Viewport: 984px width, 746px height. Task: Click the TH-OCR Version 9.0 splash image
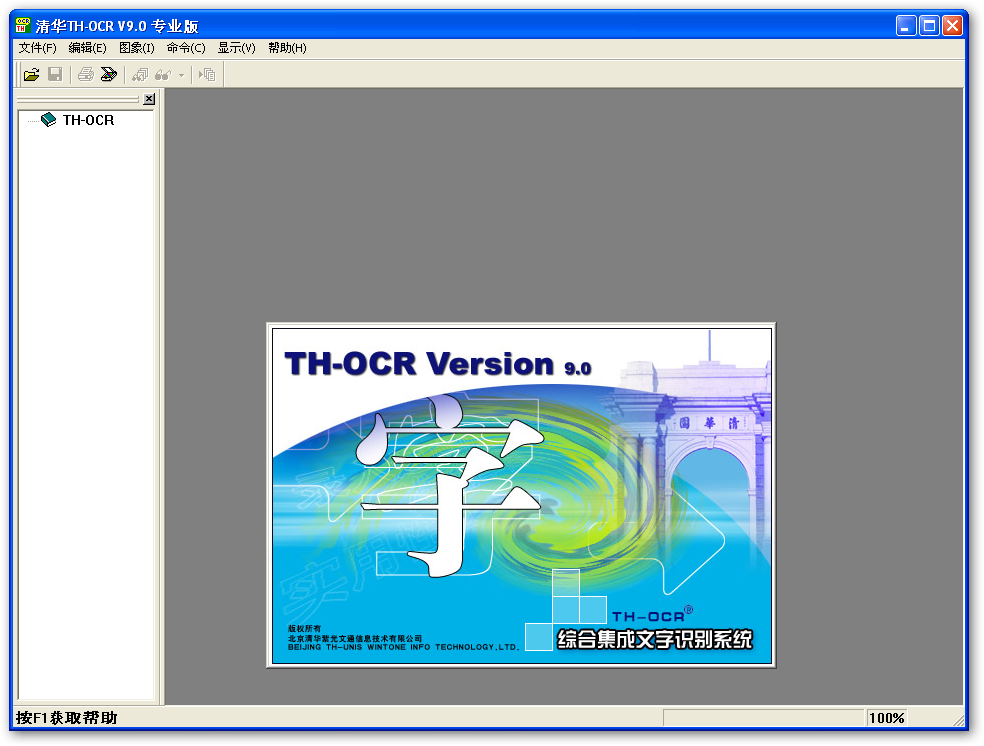coord(521,496)
